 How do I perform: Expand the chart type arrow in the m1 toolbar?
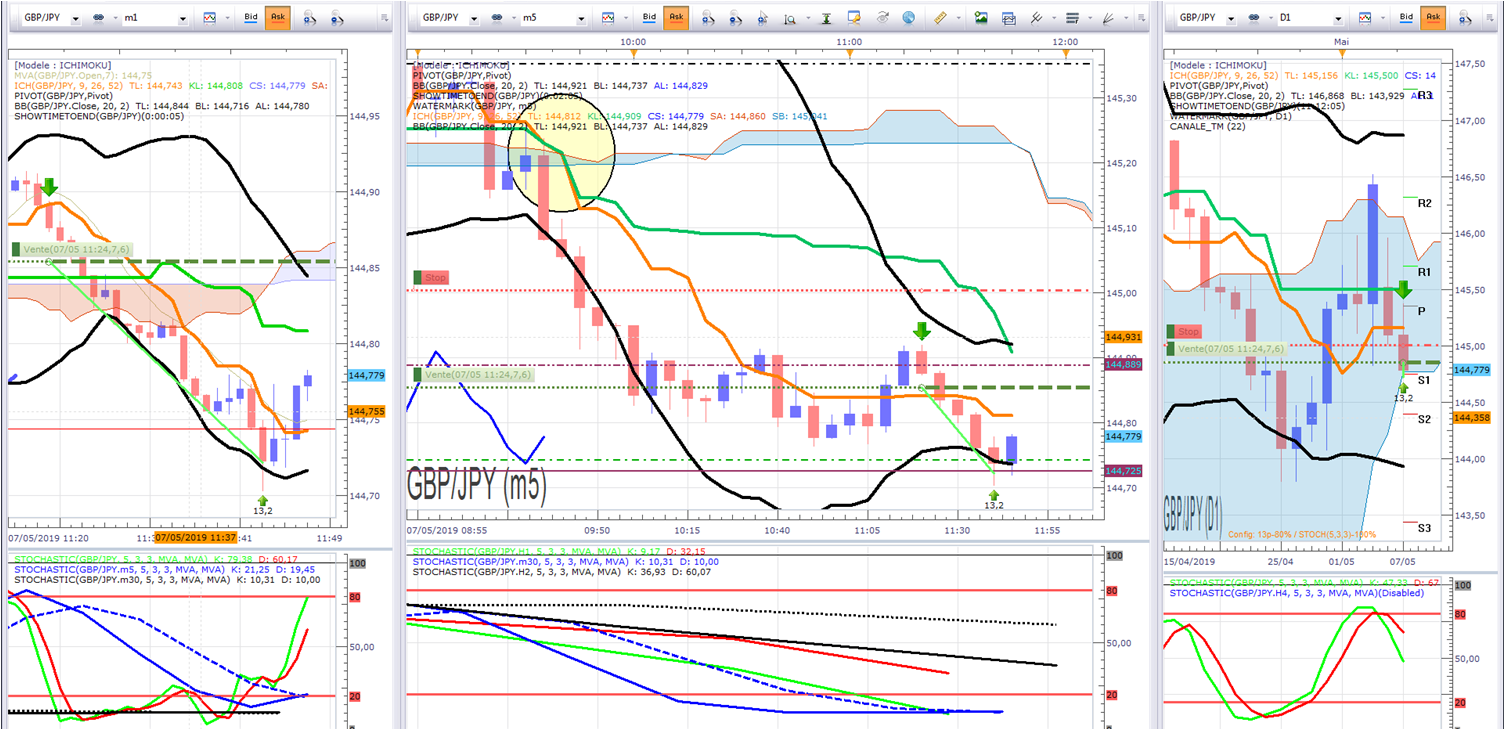[228, 18]
